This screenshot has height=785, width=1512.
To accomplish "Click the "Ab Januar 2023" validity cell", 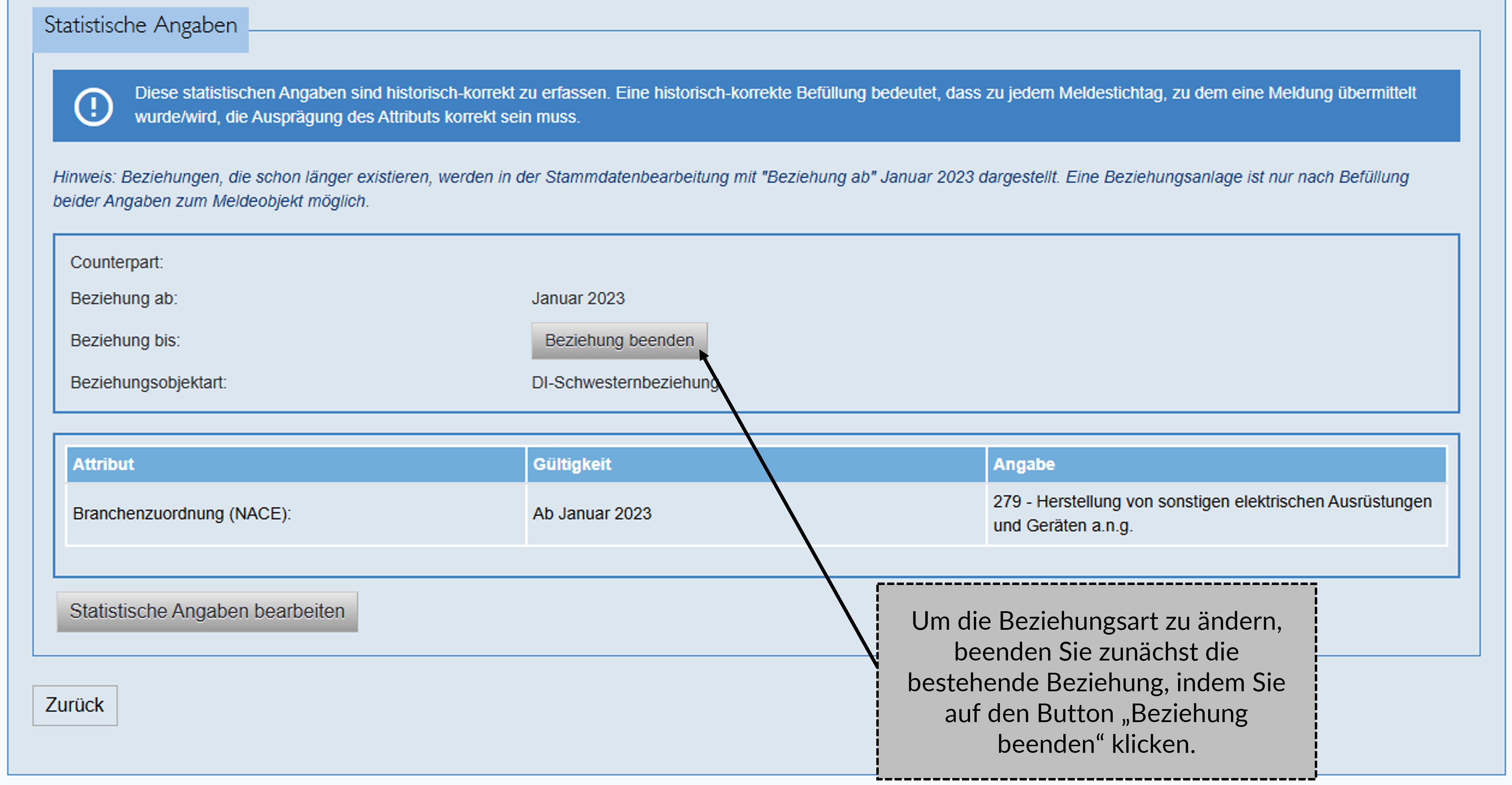I will (592, 513).
